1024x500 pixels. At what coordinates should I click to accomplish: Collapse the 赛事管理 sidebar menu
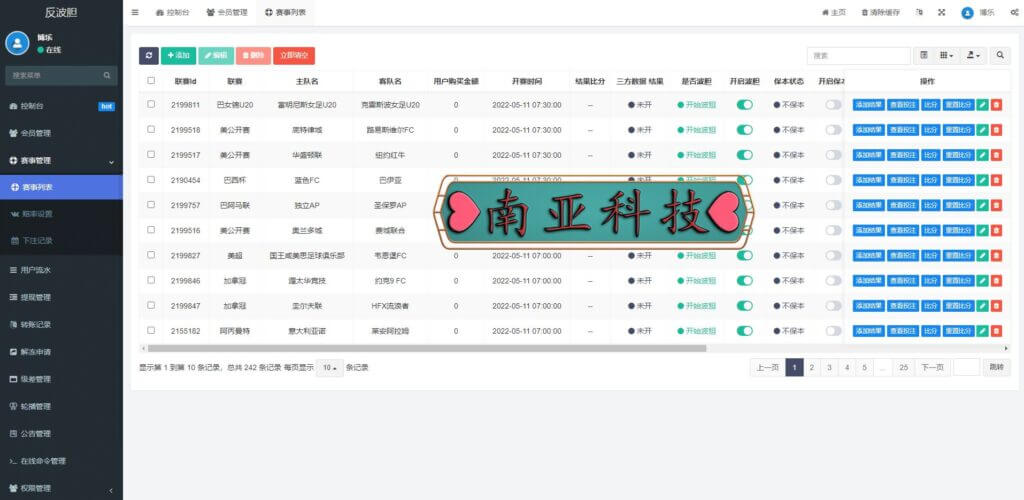point(61,161)
